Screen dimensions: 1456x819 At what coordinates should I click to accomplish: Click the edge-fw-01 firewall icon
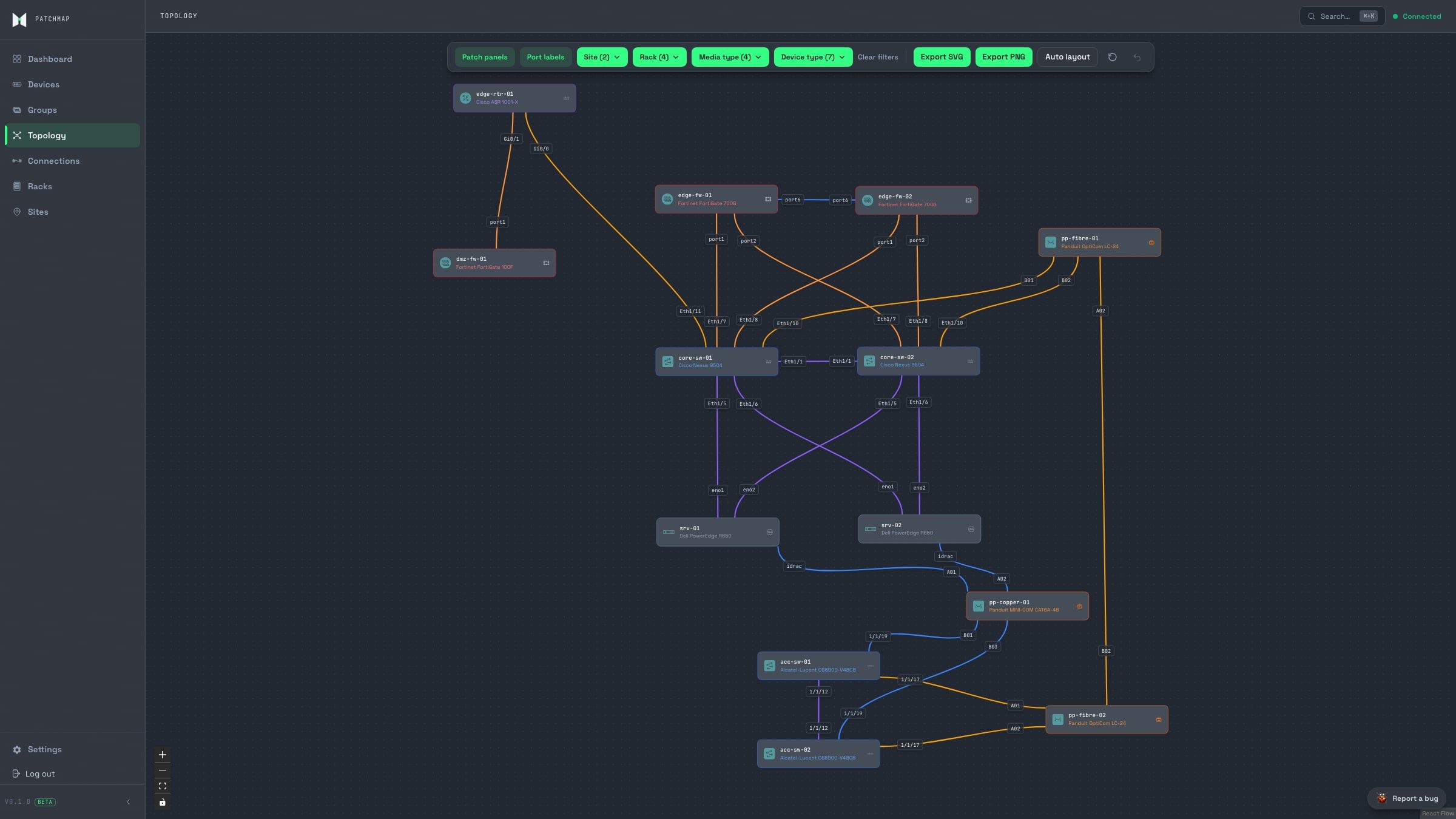pos(667,199)
